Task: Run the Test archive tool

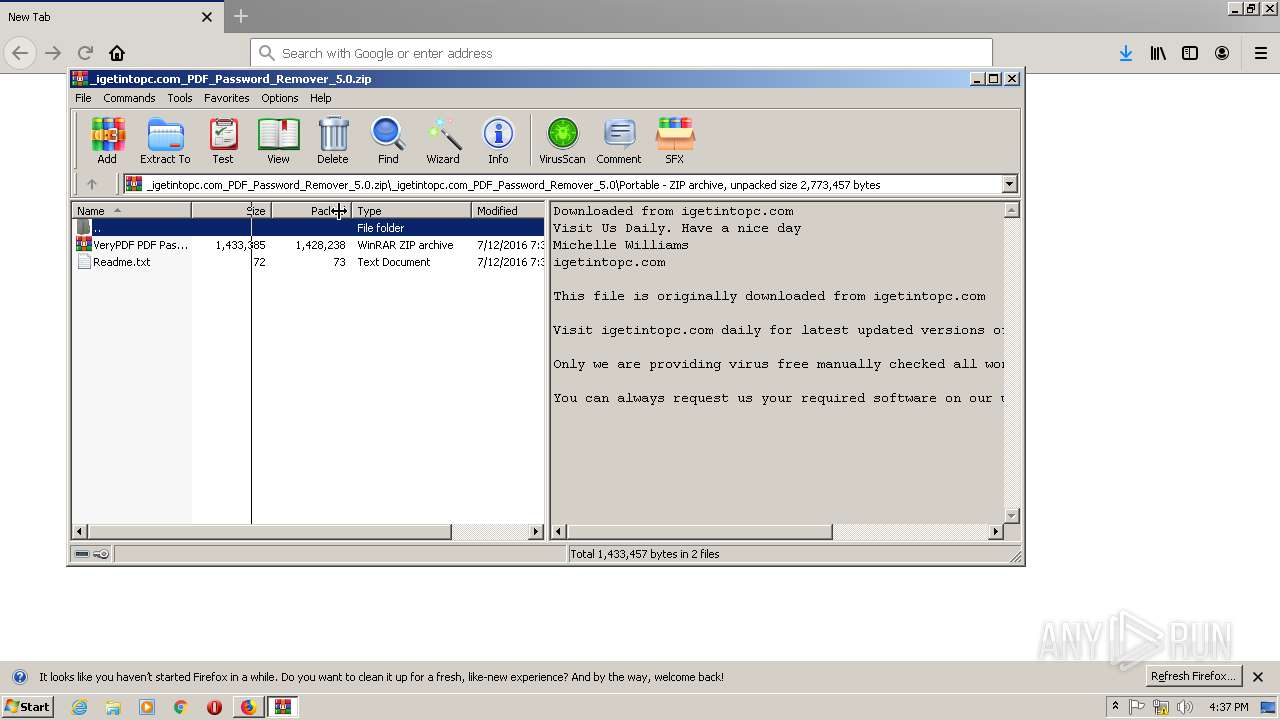Action: click(223, 140)
